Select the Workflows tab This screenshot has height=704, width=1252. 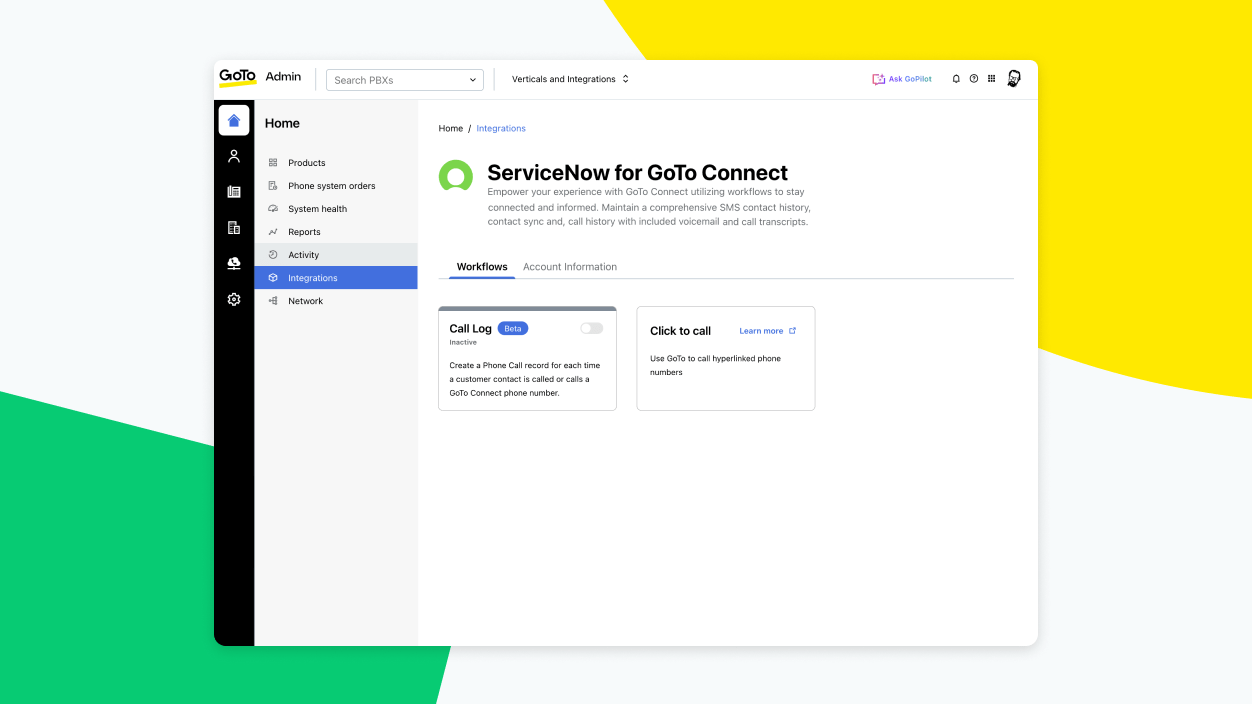pos(481,266)
